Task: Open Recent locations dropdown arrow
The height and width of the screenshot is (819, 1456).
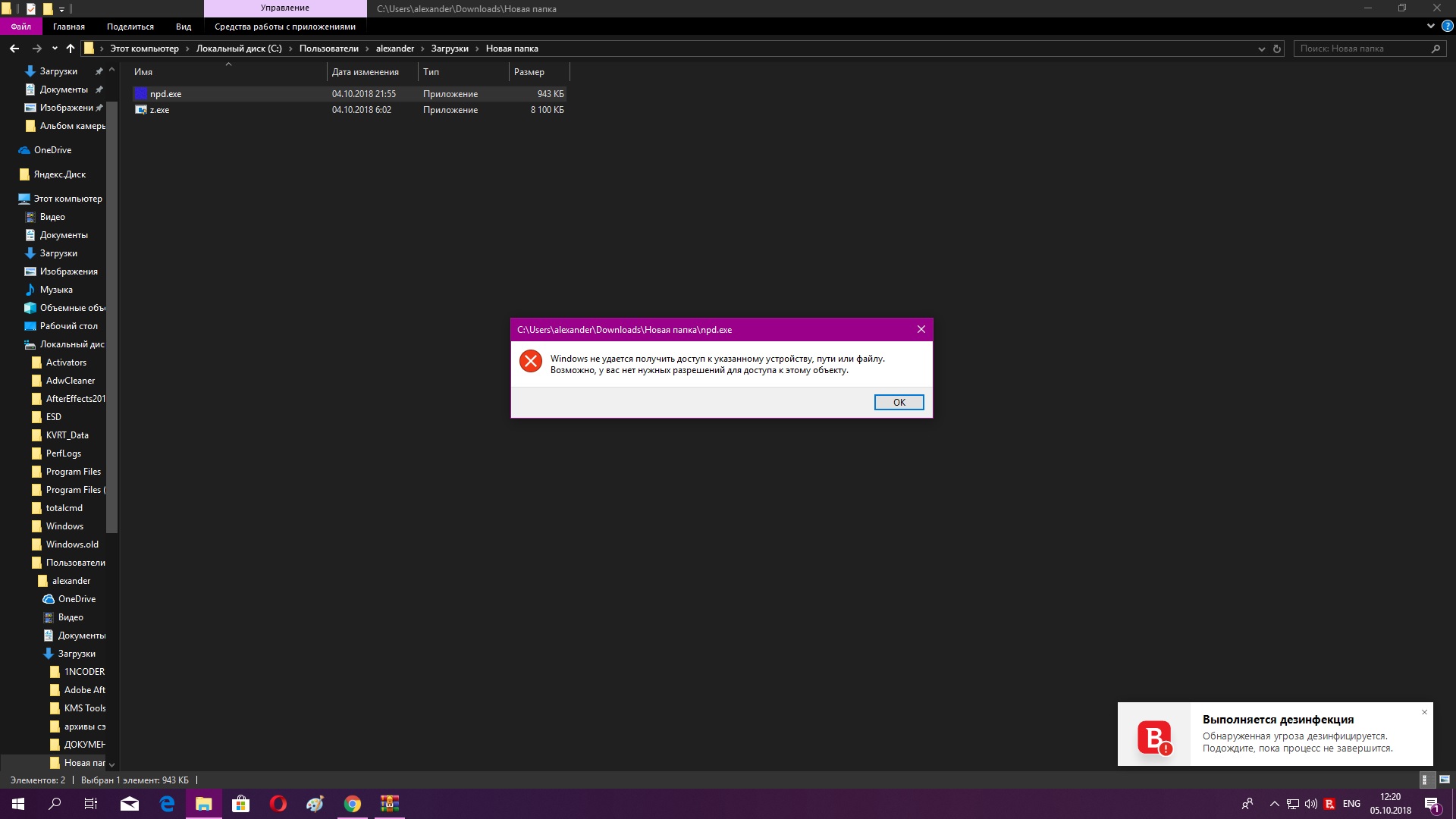Action: pos(55,49)
